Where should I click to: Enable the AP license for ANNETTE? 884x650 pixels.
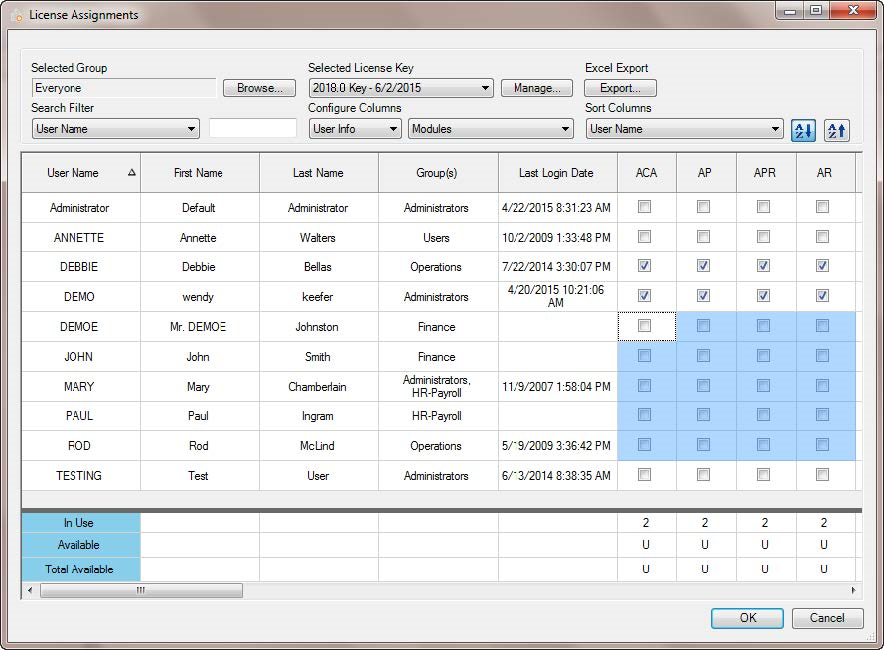(x=705, y=237)
